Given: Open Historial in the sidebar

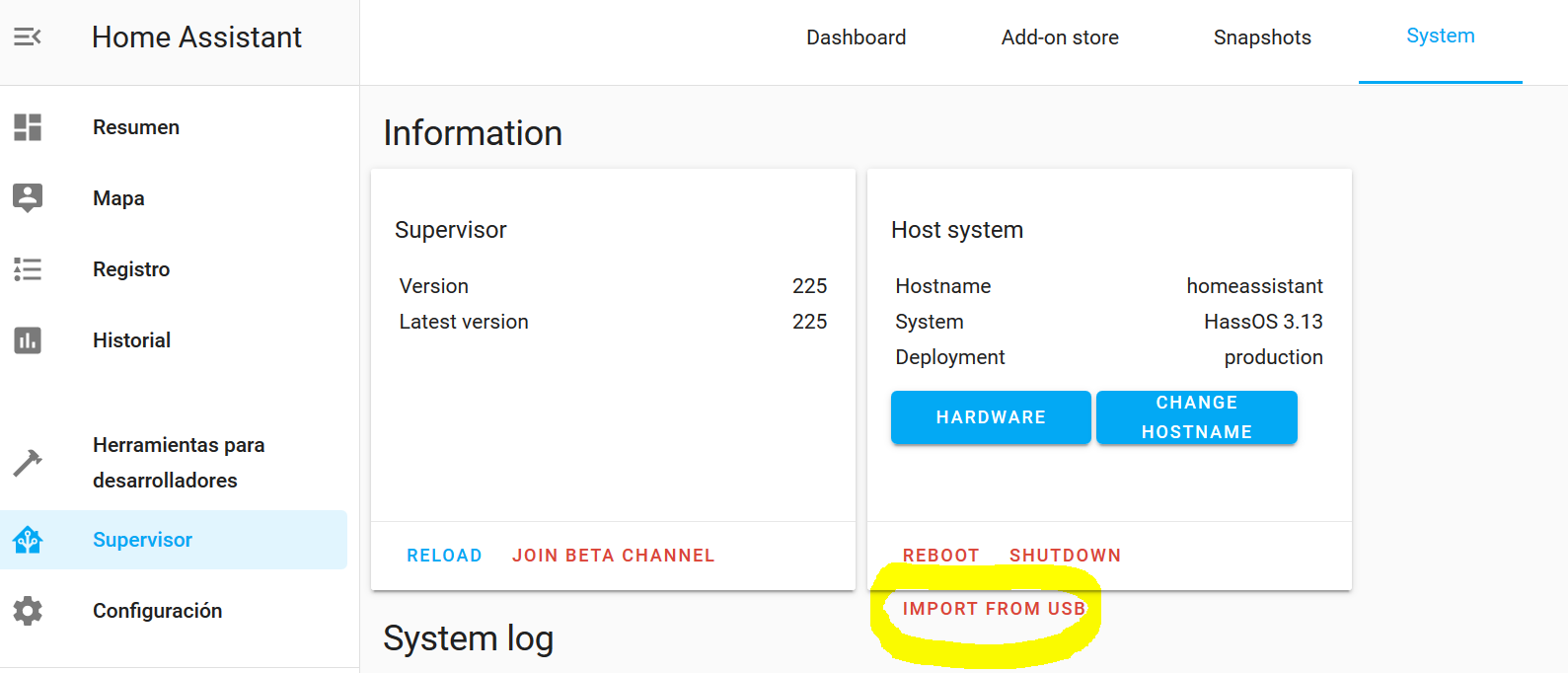Looking at the screenshot, I should (x=174, y=340).
